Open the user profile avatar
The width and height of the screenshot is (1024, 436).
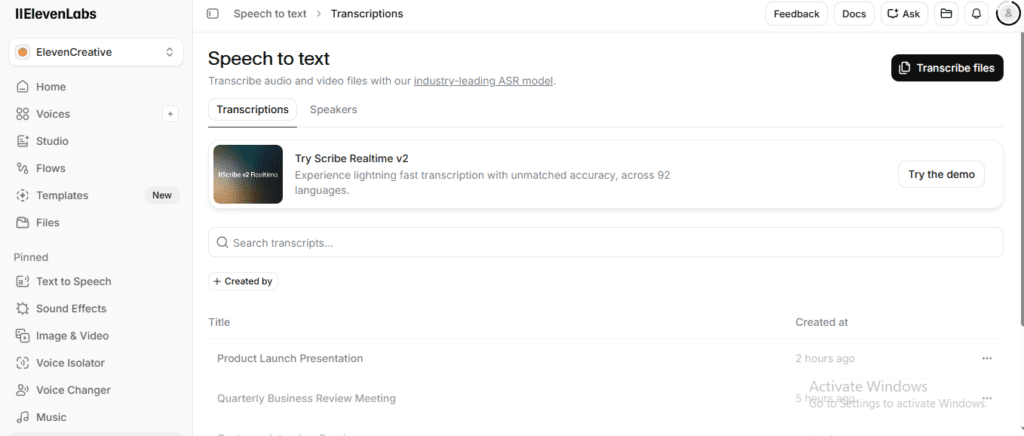pyautogui.click(x=1008, y=14)
